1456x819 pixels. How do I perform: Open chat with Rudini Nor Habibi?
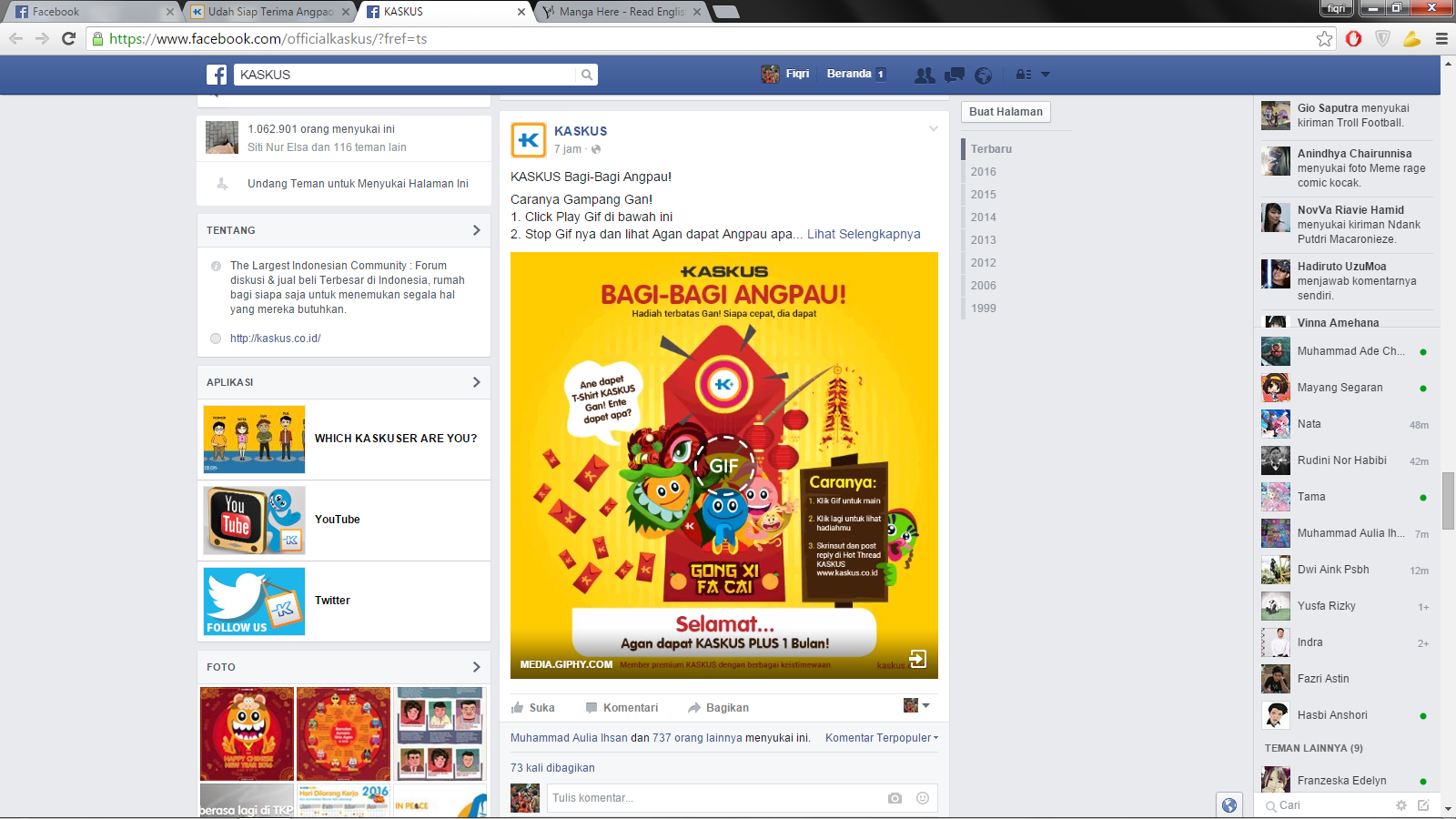pyautogui.click(x=1345, y=460)
